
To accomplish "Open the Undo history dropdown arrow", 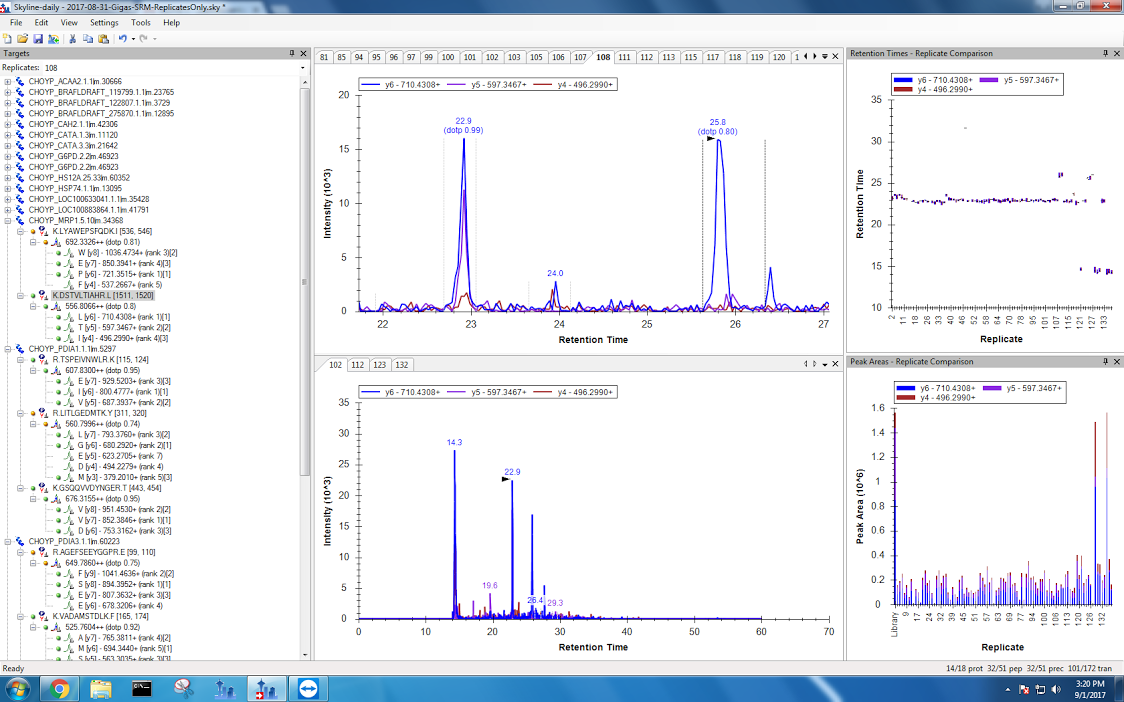I will tap(132, 38).
